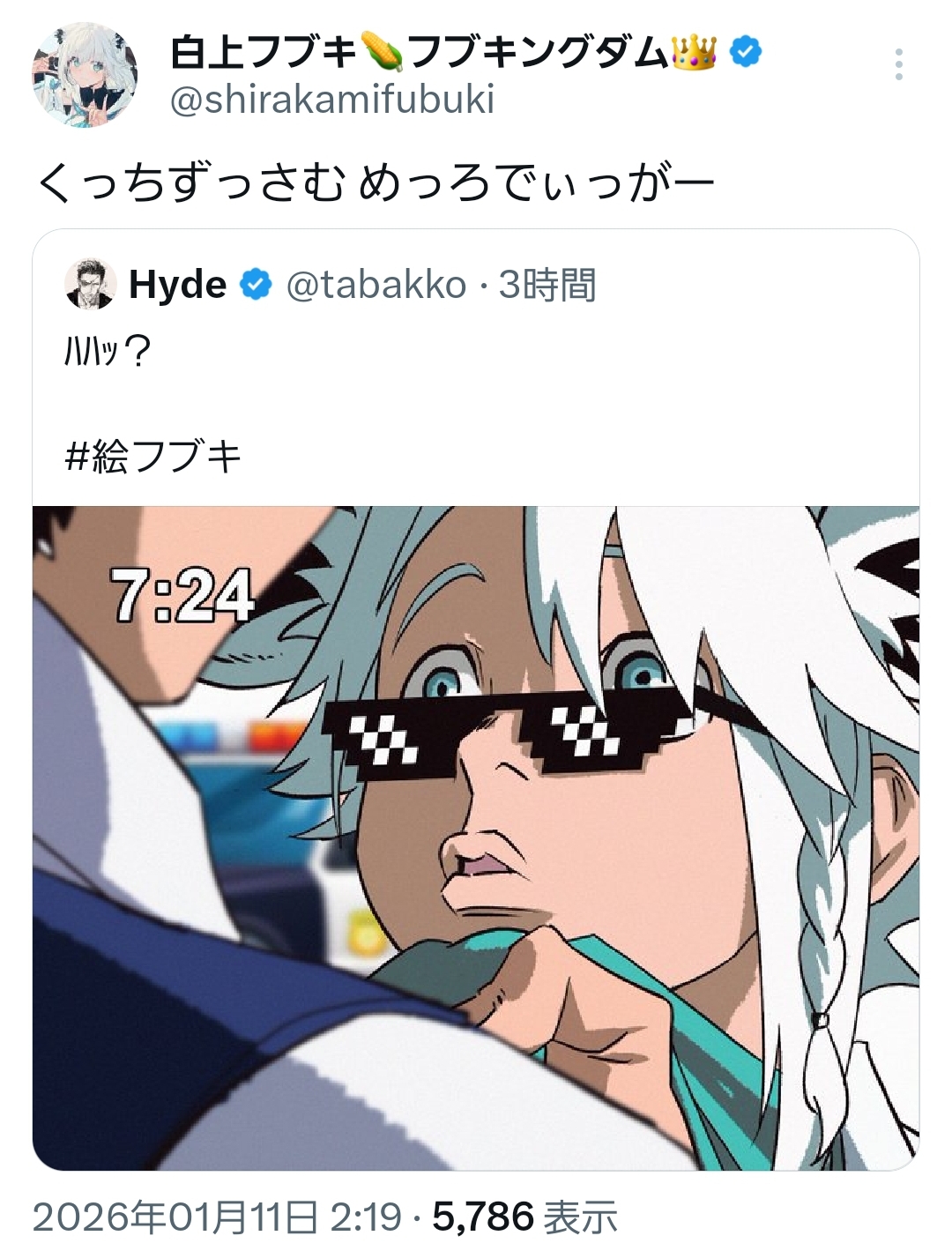Image resolution: width=952 pixels, height=1258 pixels.
Task: Open Shirakami Fubuki's profile avatar
Action: tap(86, 76)
